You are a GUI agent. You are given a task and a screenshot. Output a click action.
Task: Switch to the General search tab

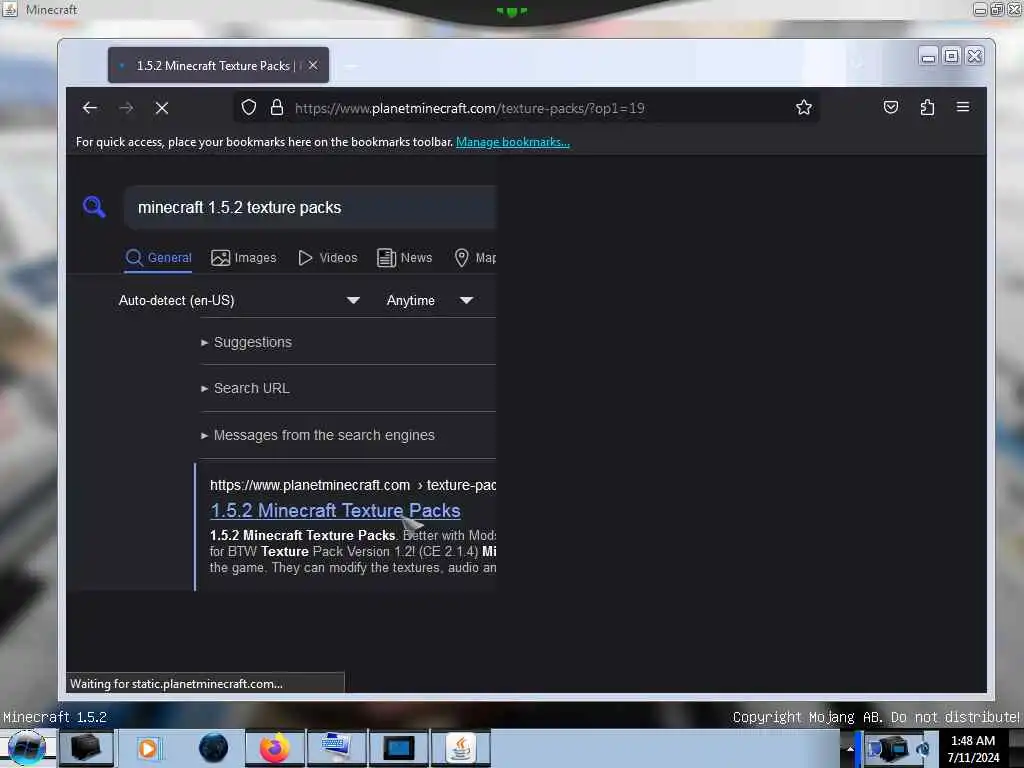pos(159,258)
